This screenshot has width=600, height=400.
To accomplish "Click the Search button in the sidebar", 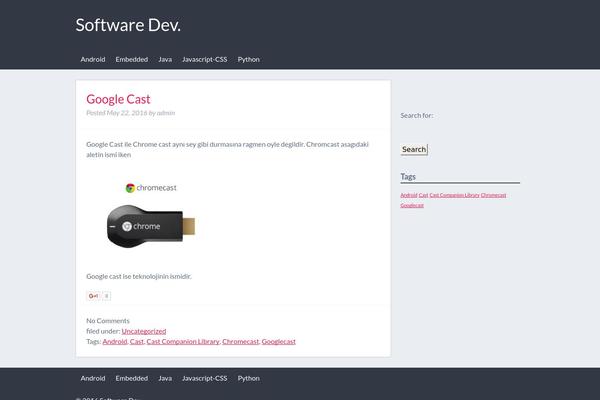I will tap(414, 149).
